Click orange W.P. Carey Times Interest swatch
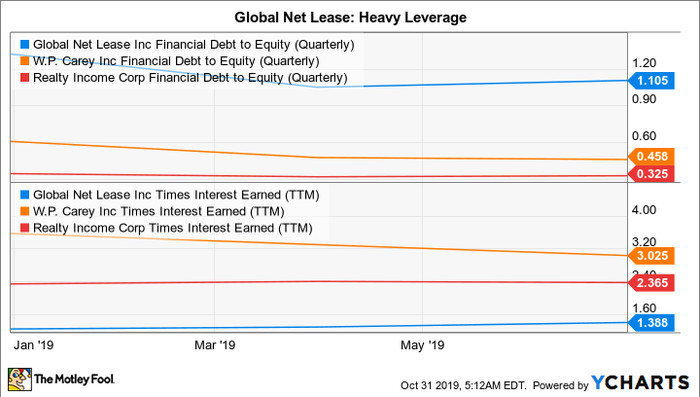The width and height of the screenshot is (700, 397). click(x=25, y=211)
